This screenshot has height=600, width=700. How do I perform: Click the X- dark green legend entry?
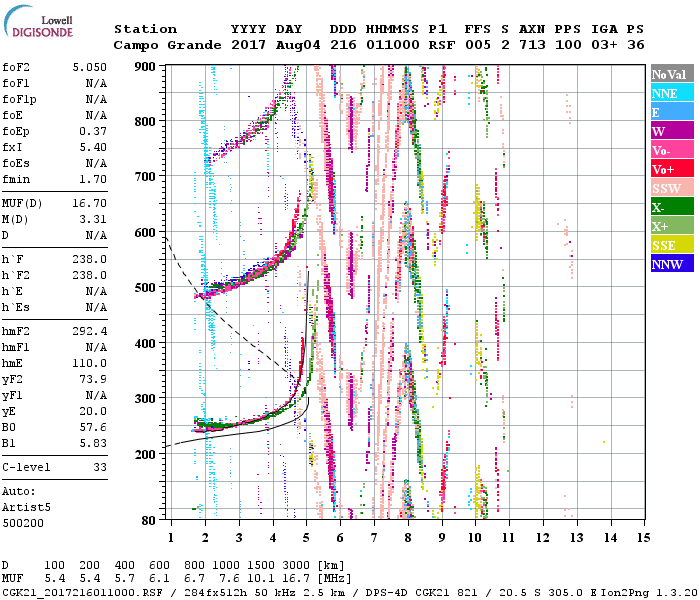coord(671,208)
